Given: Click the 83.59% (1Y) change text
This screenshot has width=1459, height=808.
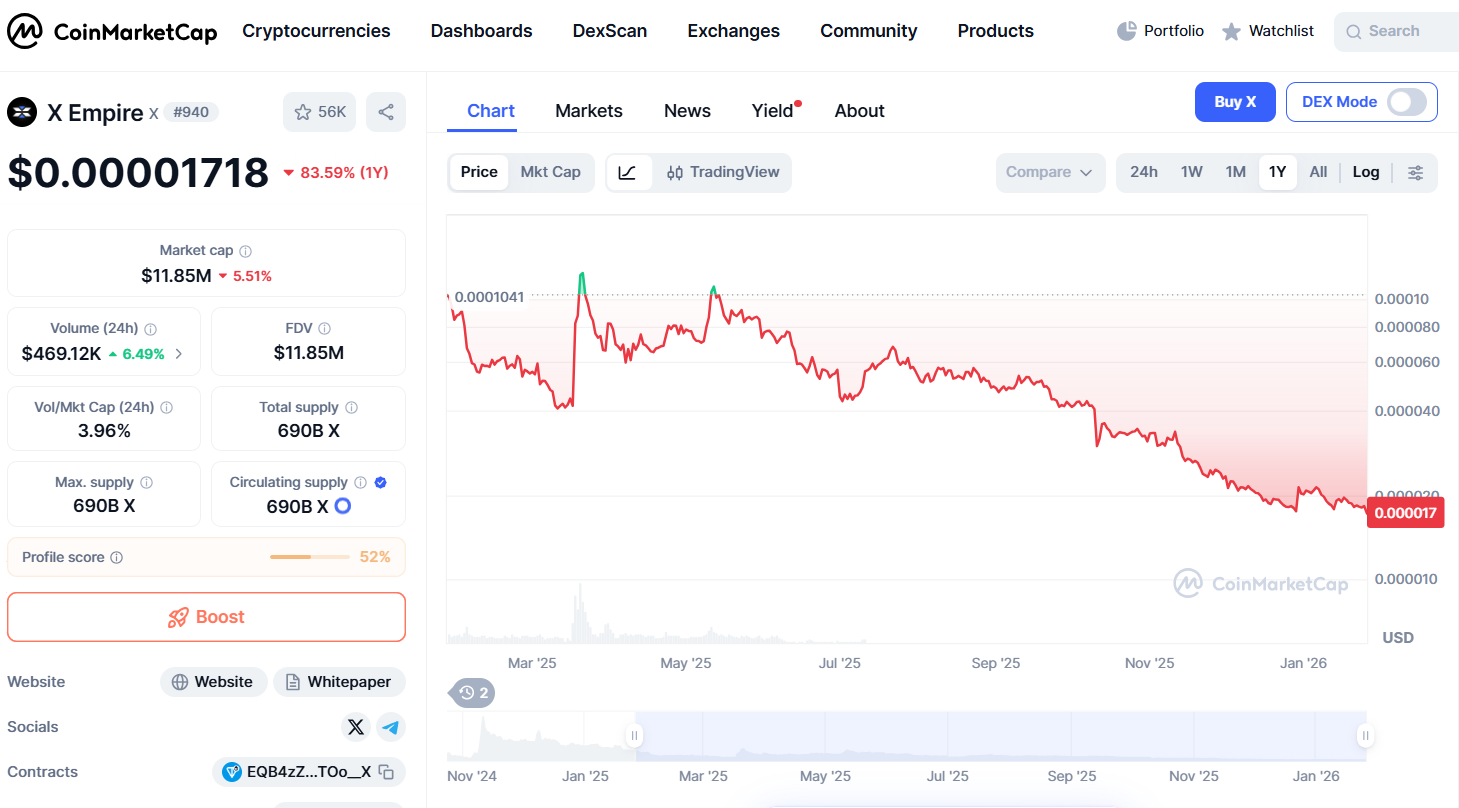Looking at the screenshot, I should coord(344,172).
